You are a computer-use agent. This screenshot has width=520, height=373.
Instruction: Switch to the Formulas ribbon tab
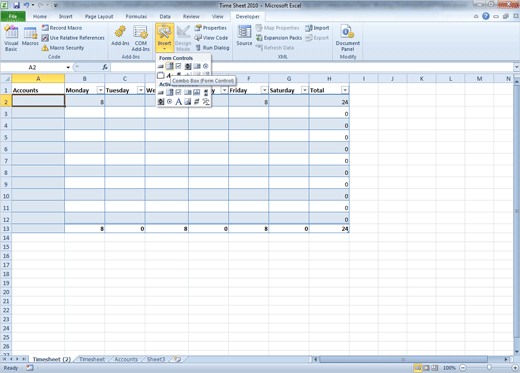(x=136, y=16)
